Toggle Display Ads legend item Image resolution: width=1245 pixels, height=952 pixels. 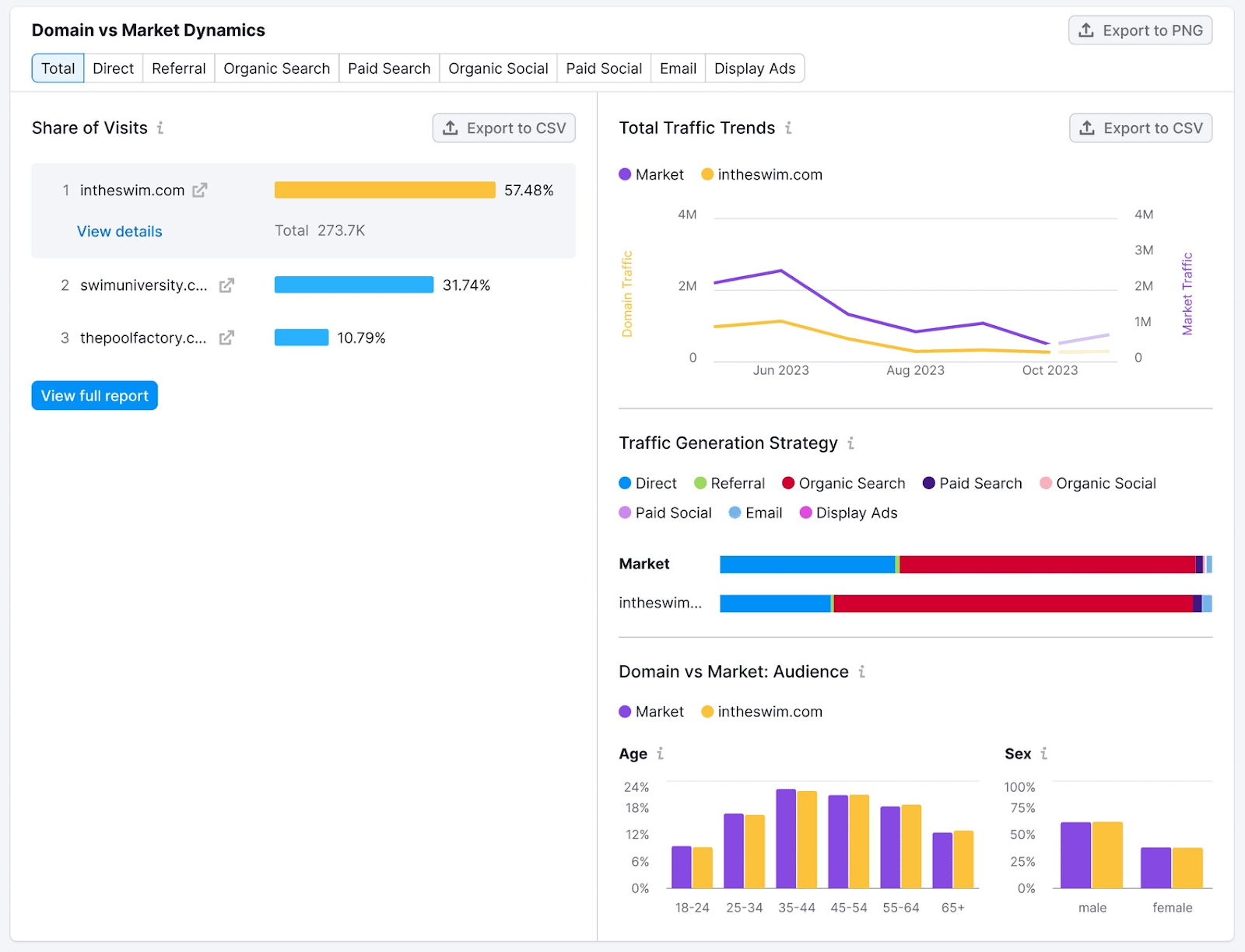pos(849,513)
